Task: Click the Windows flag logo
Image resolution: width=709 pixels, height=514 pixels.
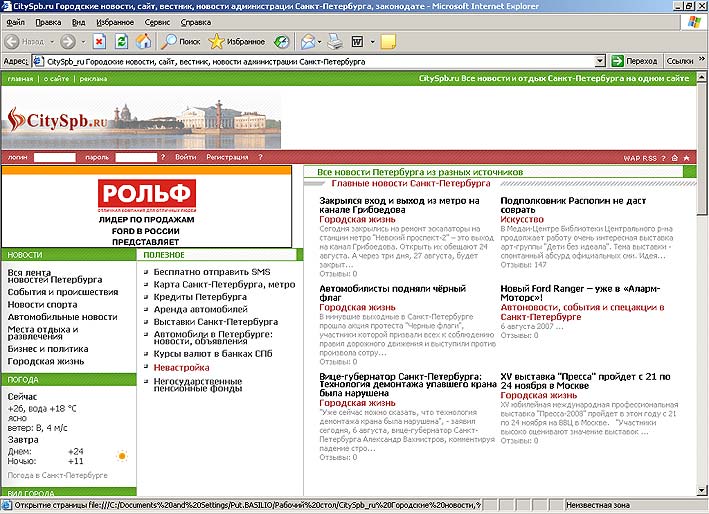Action: click(x=694, y=22)
